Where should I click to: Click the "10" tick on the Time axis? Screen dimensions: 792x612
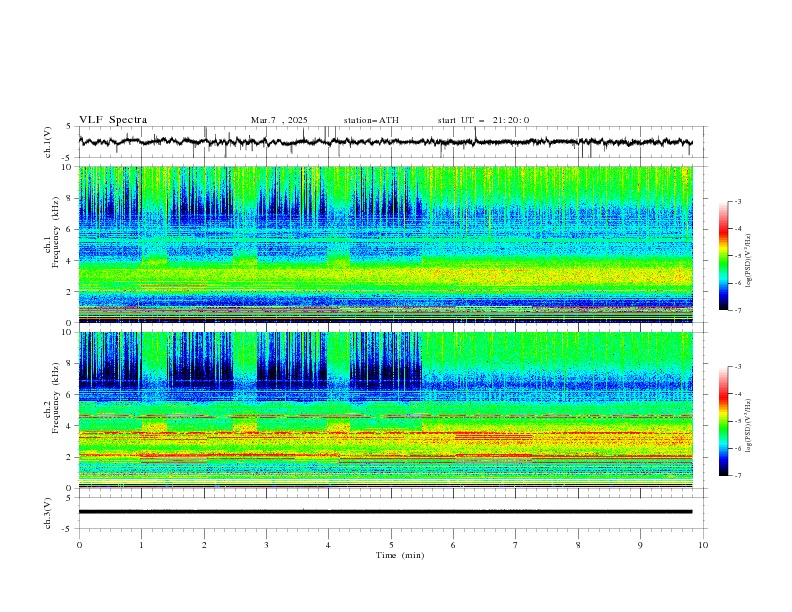click(703, 545)
